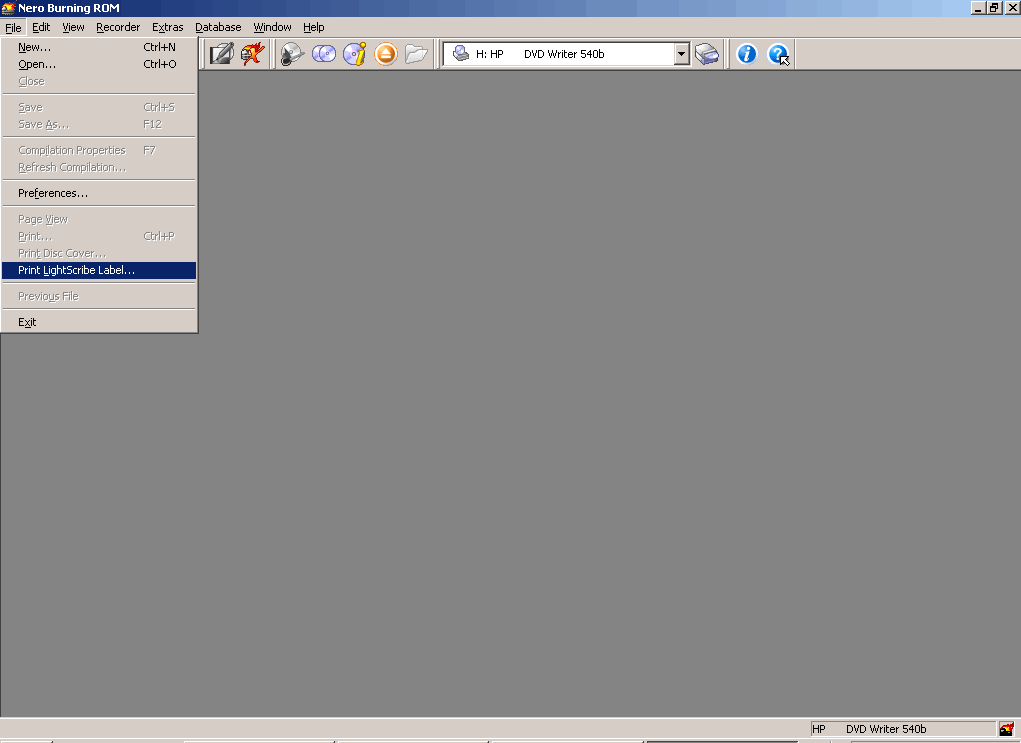Restore the Nero window size
The height and width of the screenshot is (743, 1021).
994,8
